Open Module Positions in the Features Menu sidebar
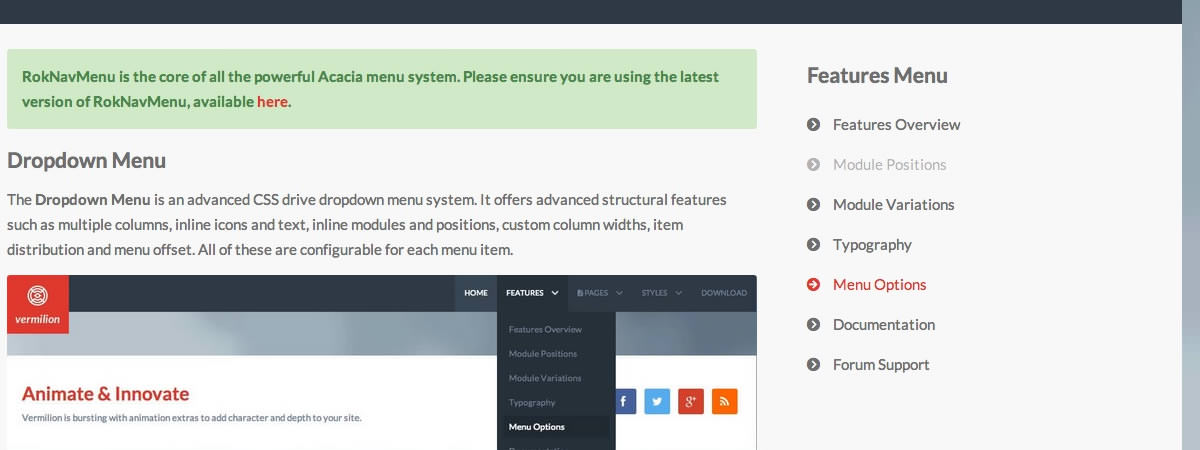The height and width of the screenshot is (450, 1200). click(889, 165)
